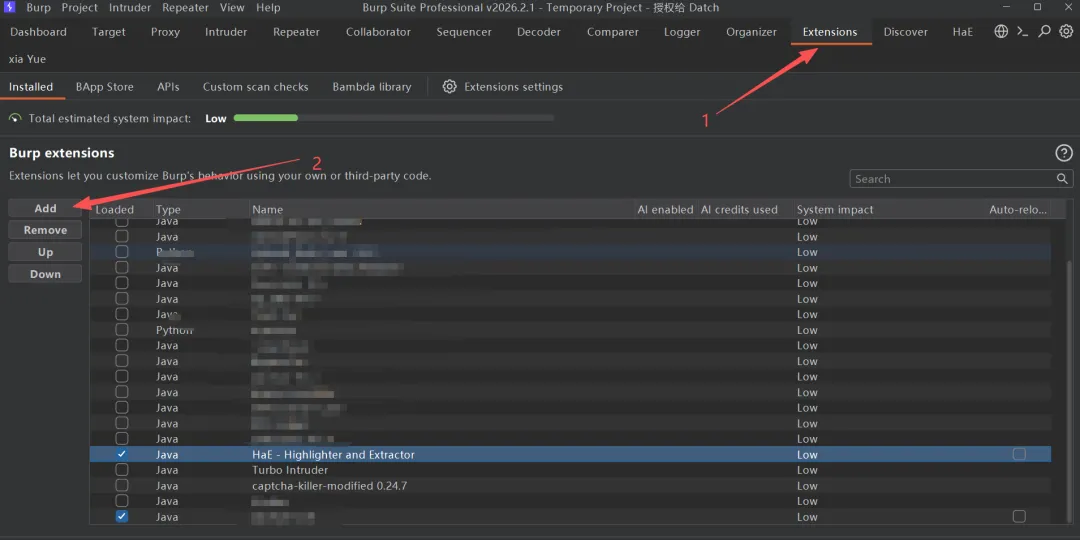Viewport: 1080px width, 540px height.
Task: Open the Project menu
Action: 80,8
